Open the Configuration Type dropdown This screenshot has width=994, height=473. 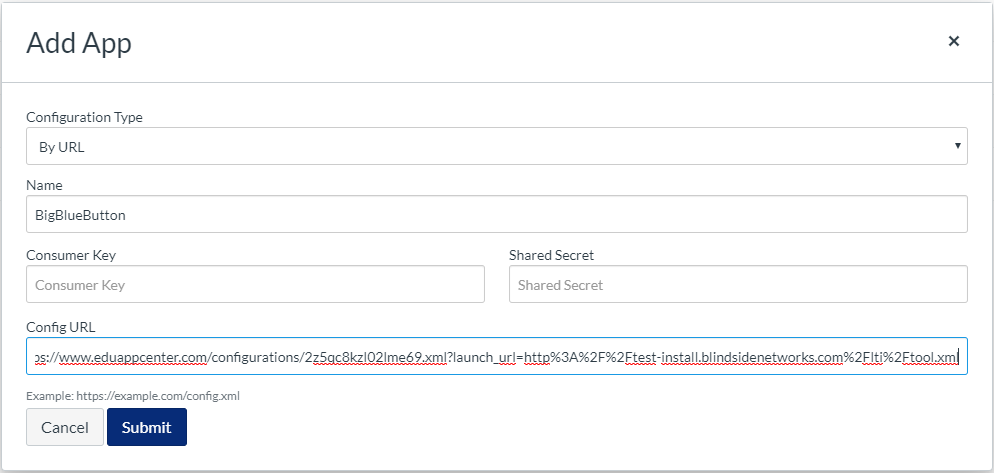(x=496, y=146)
